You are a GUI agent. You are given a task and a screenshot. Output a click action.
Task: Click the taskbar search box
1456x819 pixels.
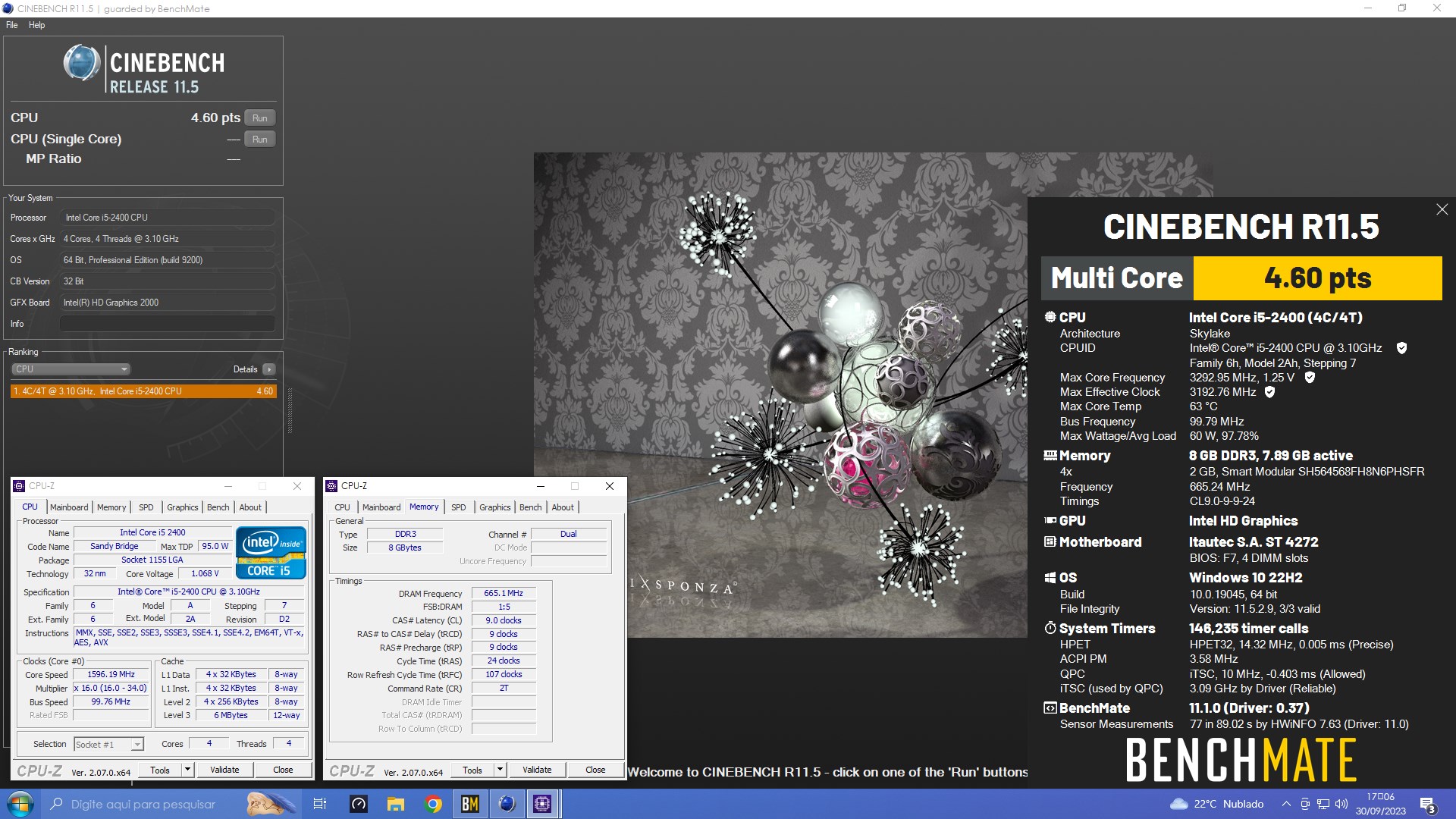[x=171, y=804]
